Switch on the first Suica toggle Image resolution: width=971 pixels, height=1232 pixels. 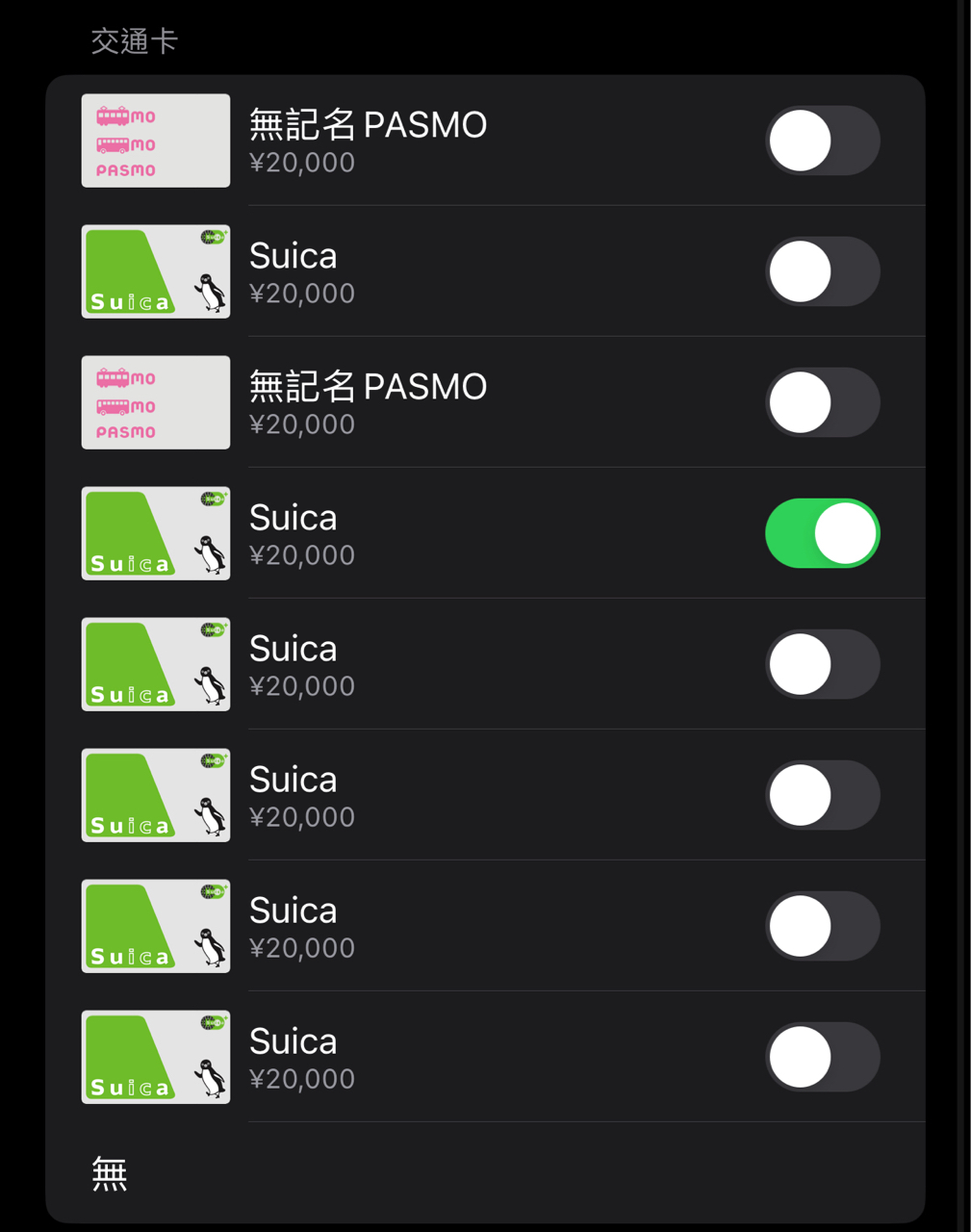pos(823,271)
